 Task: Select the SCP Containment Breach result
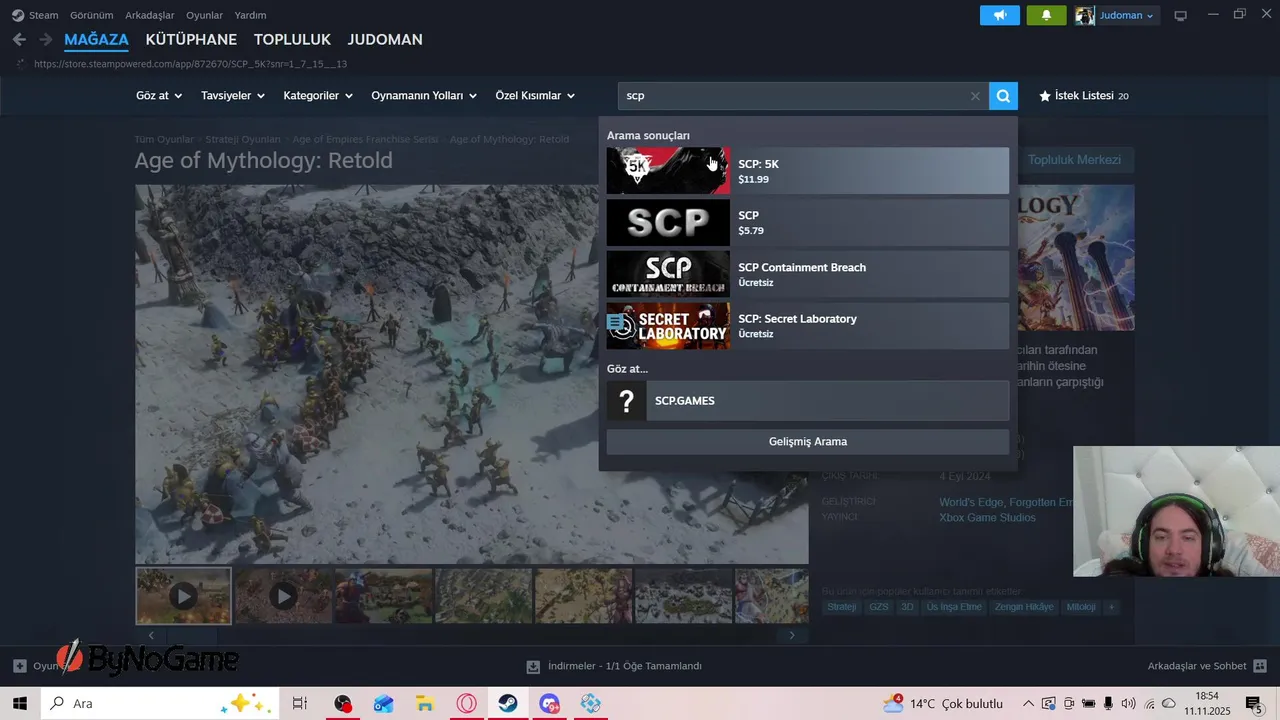[808, 274]
